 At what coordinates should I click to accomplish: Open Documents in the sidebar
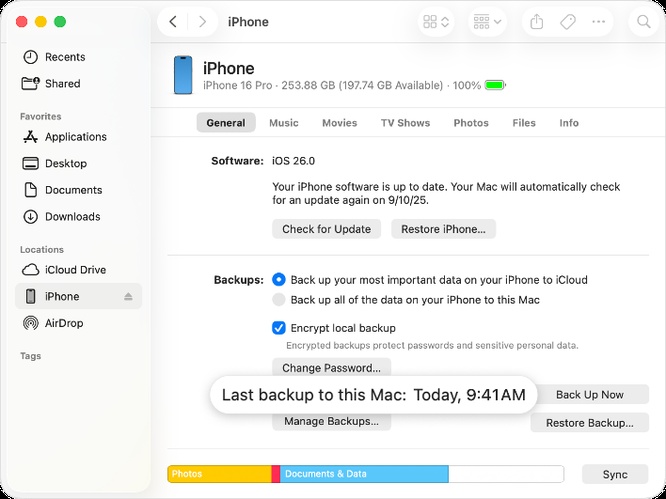click(79, 190)
